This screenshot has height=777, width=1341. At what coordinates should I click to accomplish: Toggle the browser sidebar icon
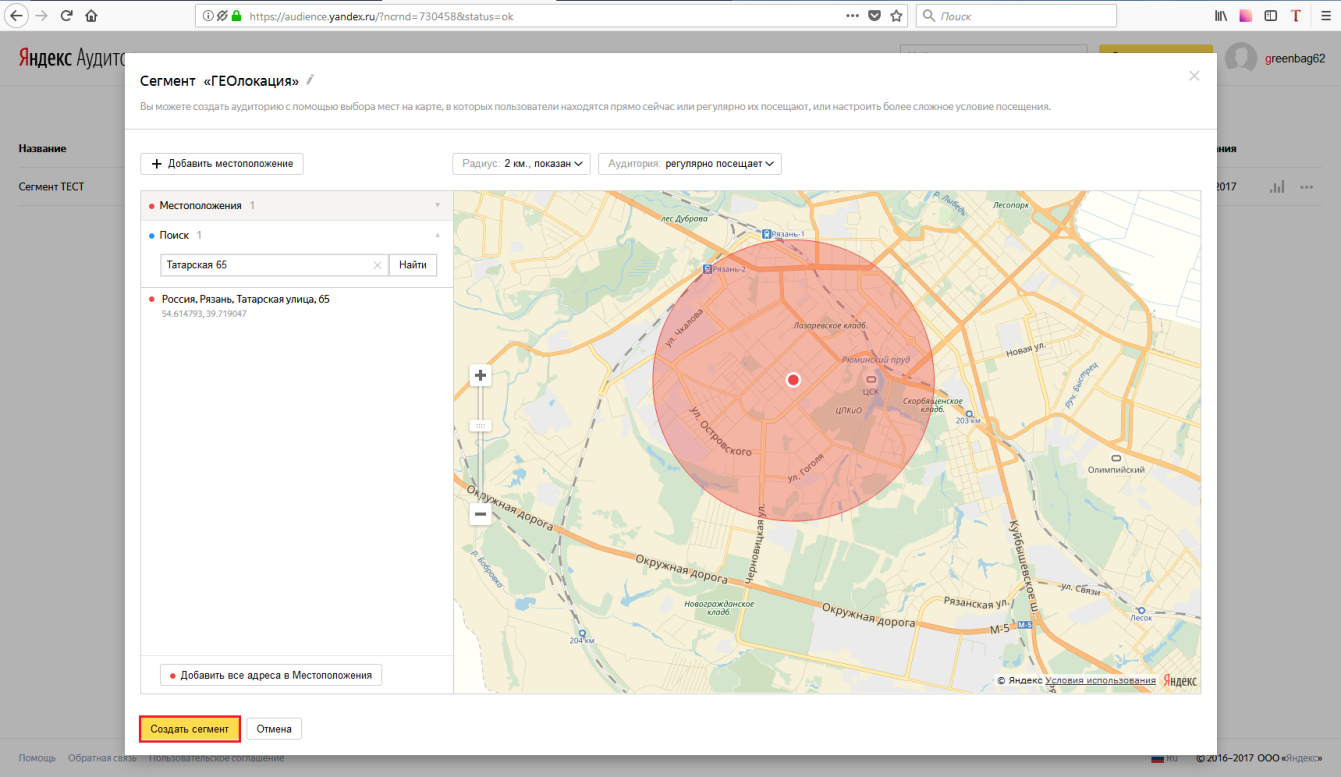1271,16
